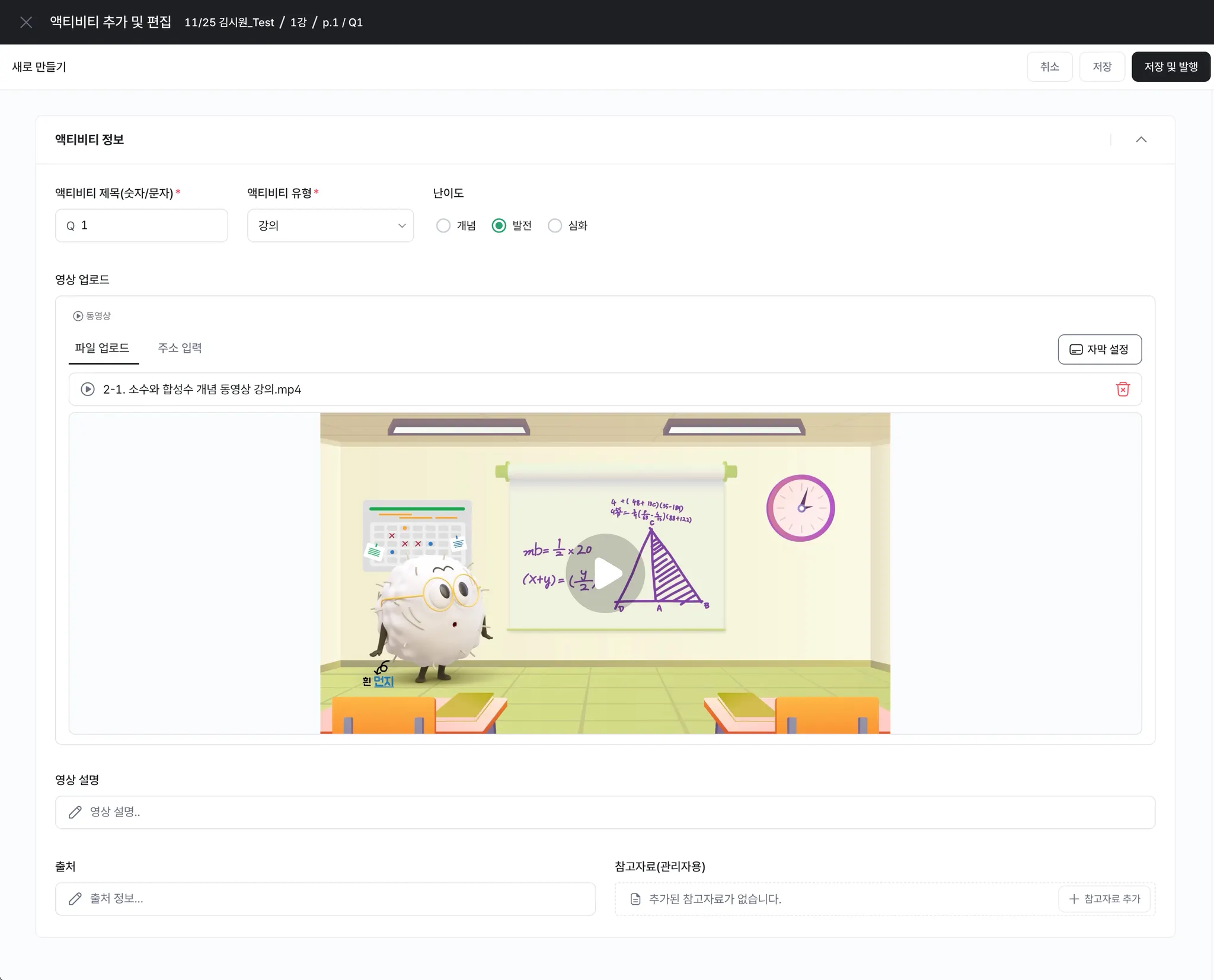This screenshot has width=1214, height=980.
Task: Click the play icon beside the mp4 filename
Action: click(88, 389)
